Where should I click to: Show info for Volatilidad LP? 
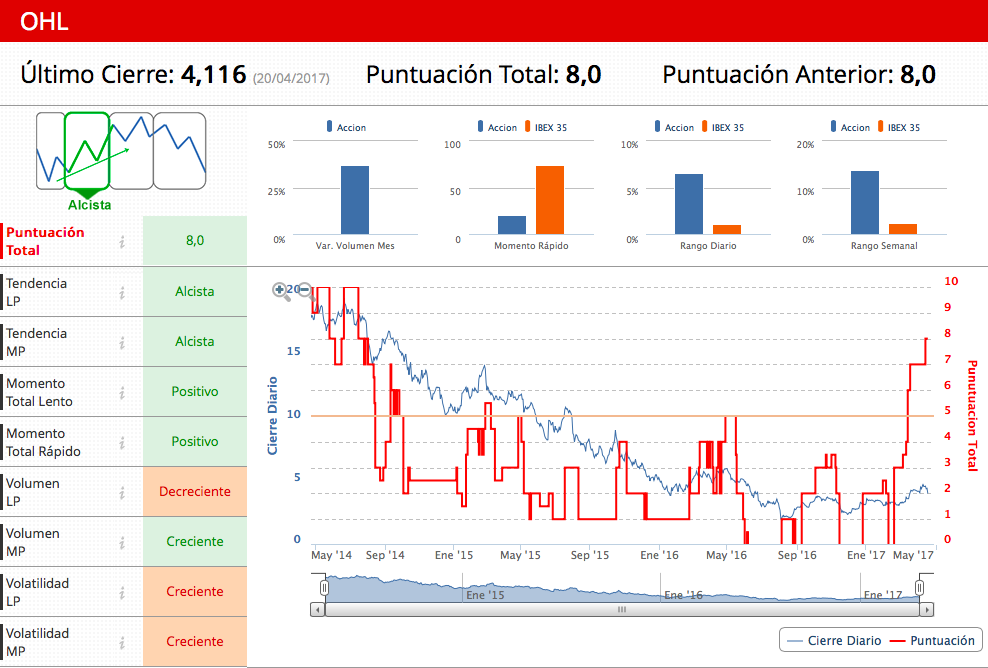pyautogui.click(x=122, y=592)
